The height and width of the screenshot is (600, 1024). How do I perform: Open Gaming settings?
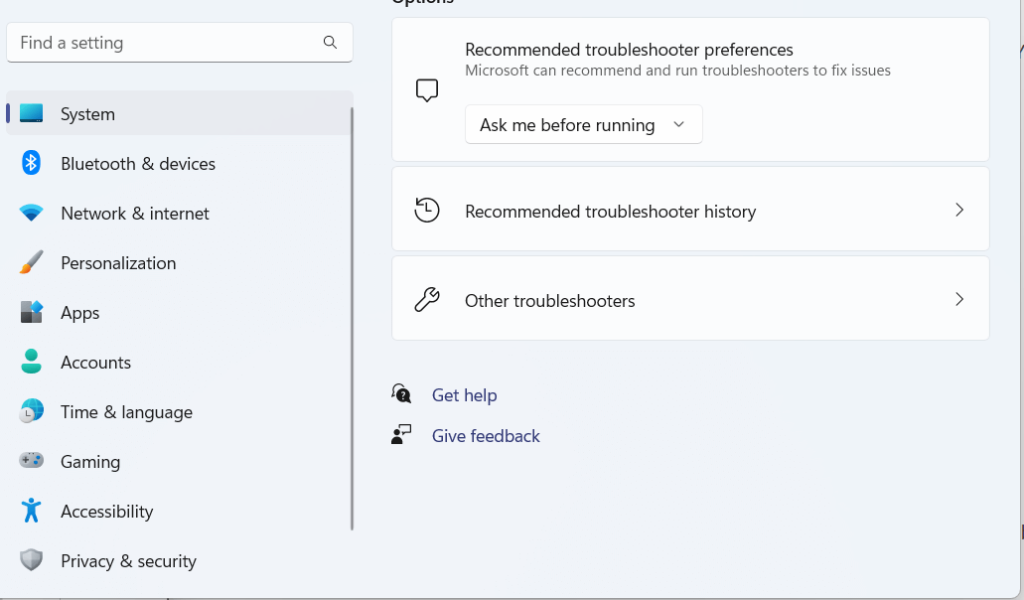coord(179,461)
